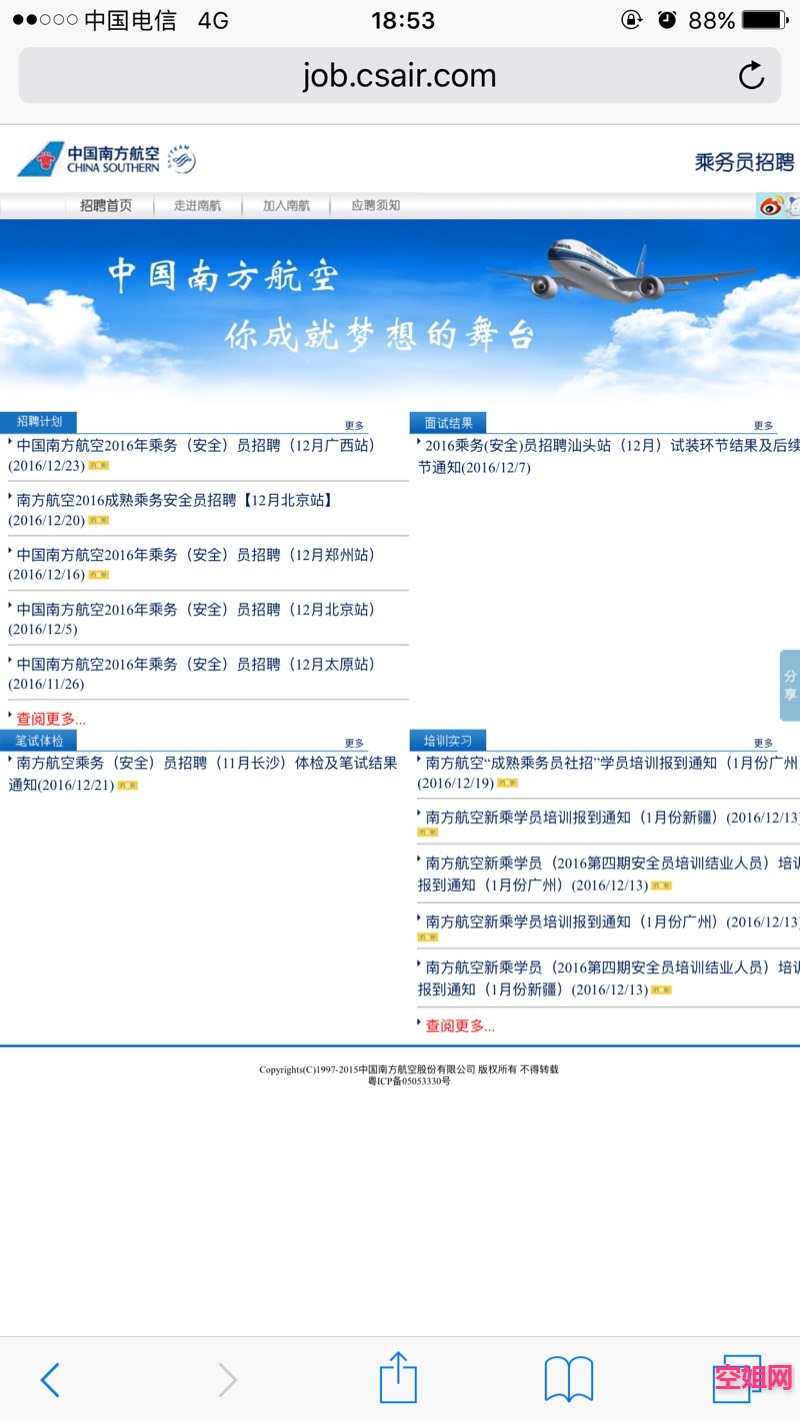
Task: Select the 招聘计划 section tab
Action: tap(38, 422)
